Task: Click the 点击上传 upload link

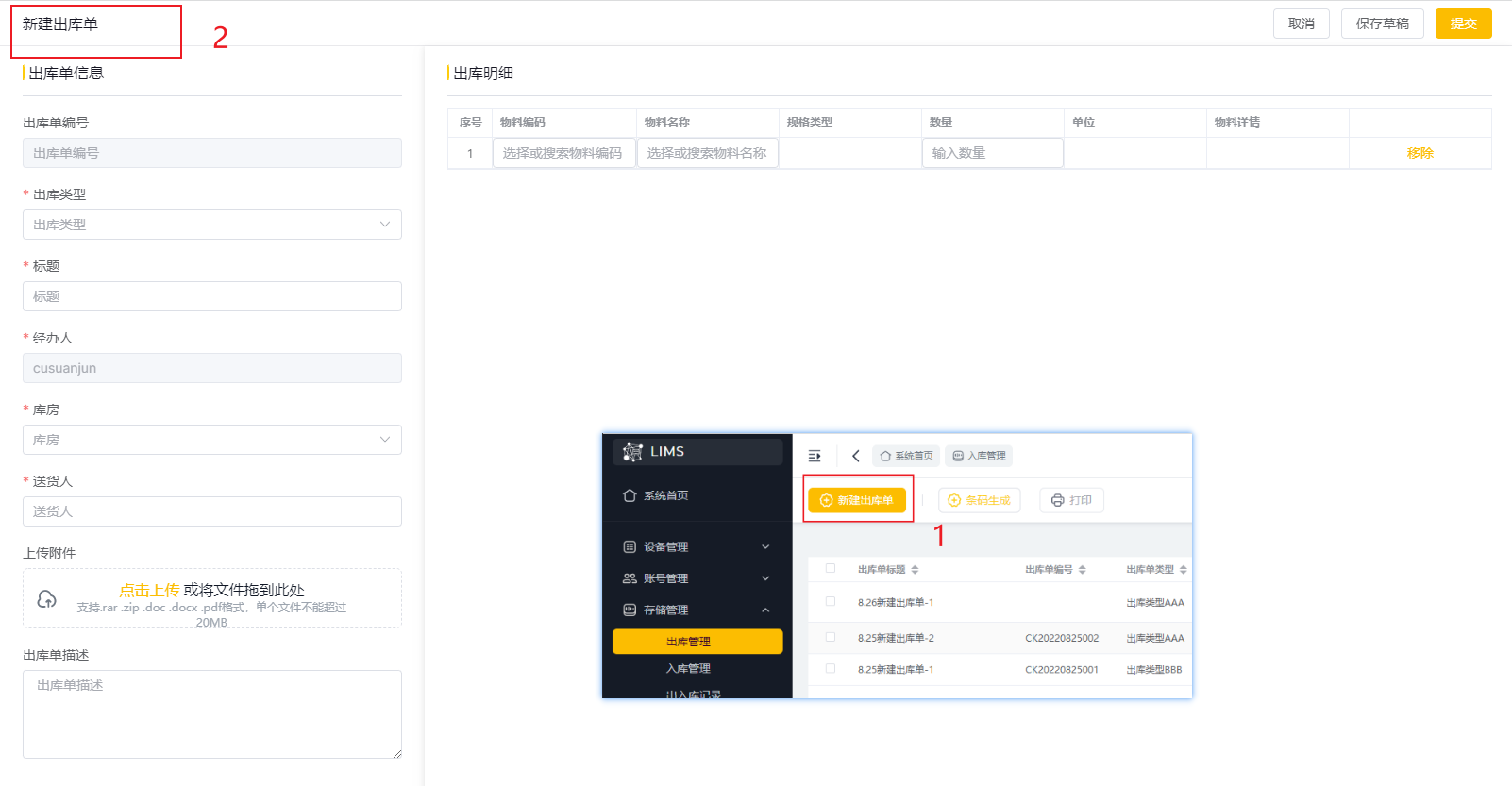Action: 149,590
